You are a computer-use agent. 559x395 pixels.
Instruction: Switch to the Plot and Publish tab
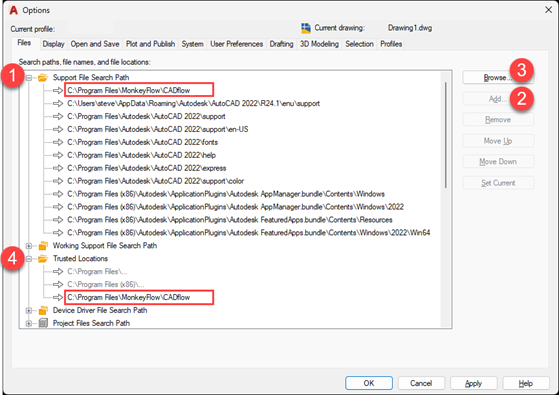click(150, 44)
